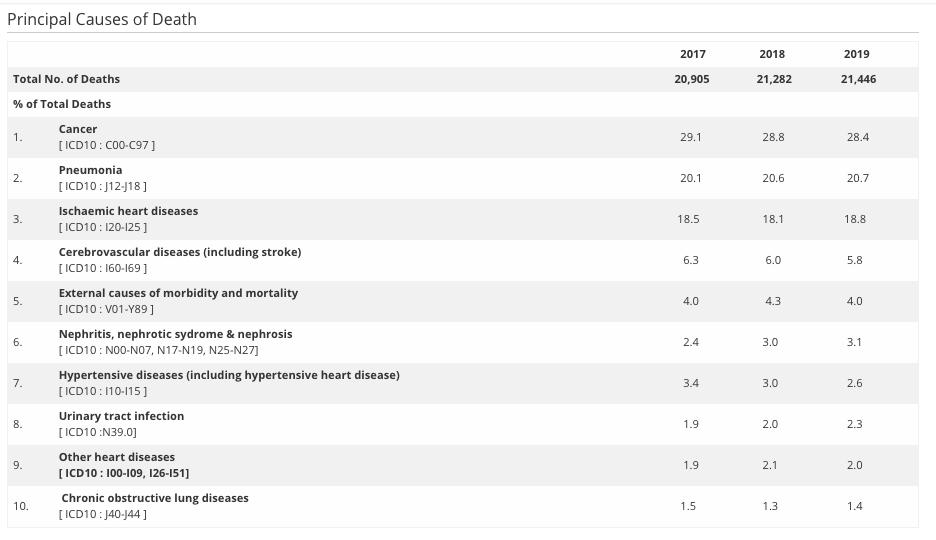Click the % of Total Deaths subheading
936x540 pixels.
[x=62, y=104]
